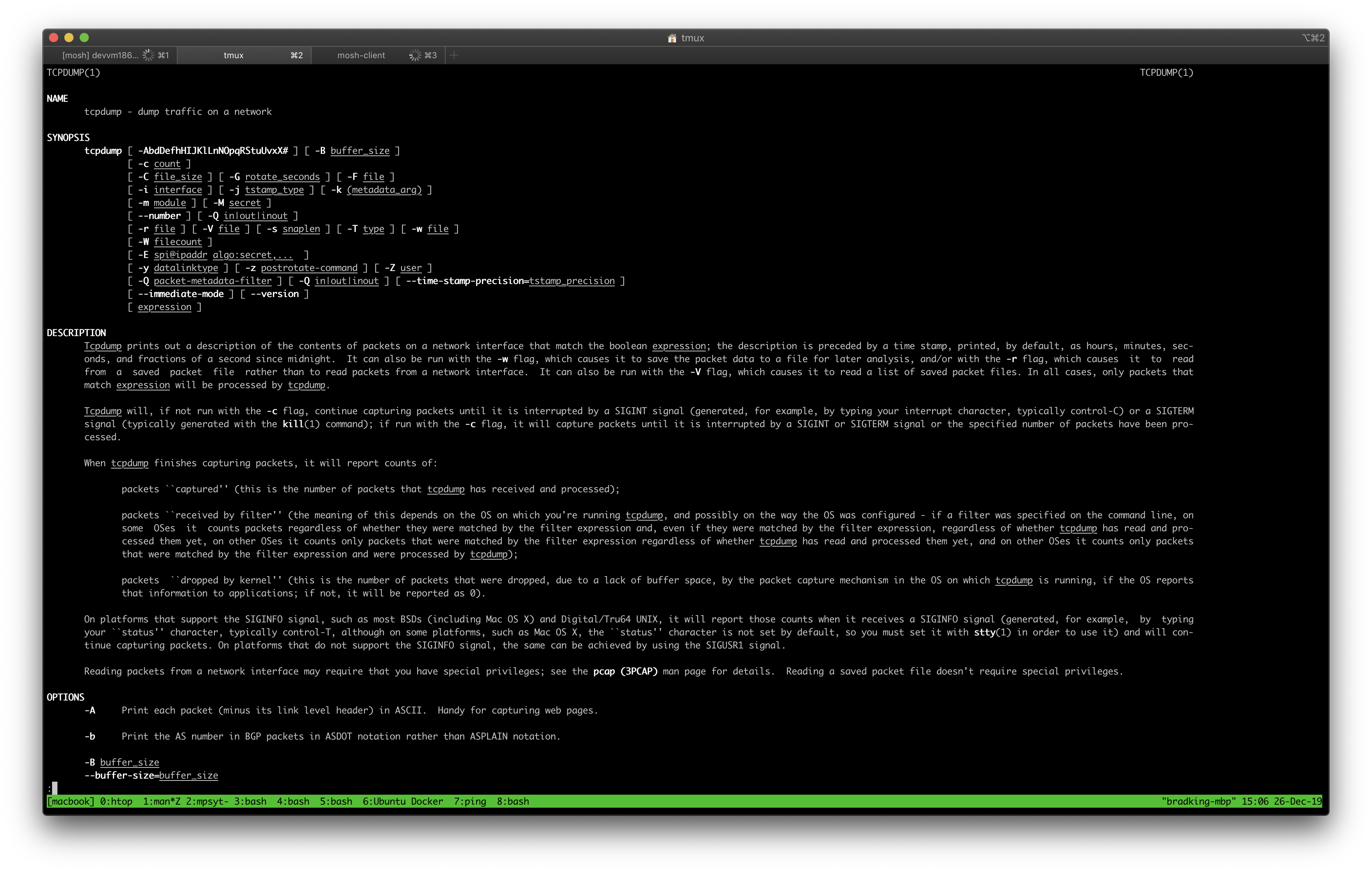This screenshot has width=1372, height=872.
Task: Click underlined user argument after -Z
Action: (x=411, y=268)
